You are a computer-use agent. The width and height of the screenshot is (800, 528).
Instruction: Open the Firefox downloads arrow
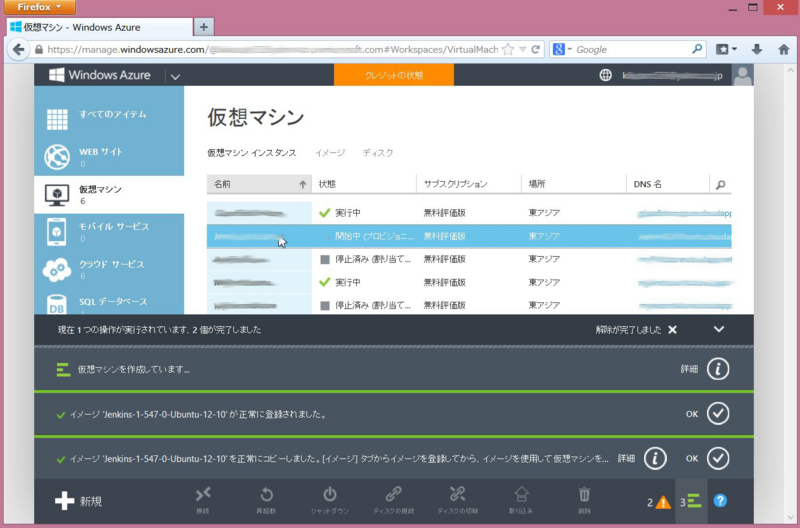[757, 49]
